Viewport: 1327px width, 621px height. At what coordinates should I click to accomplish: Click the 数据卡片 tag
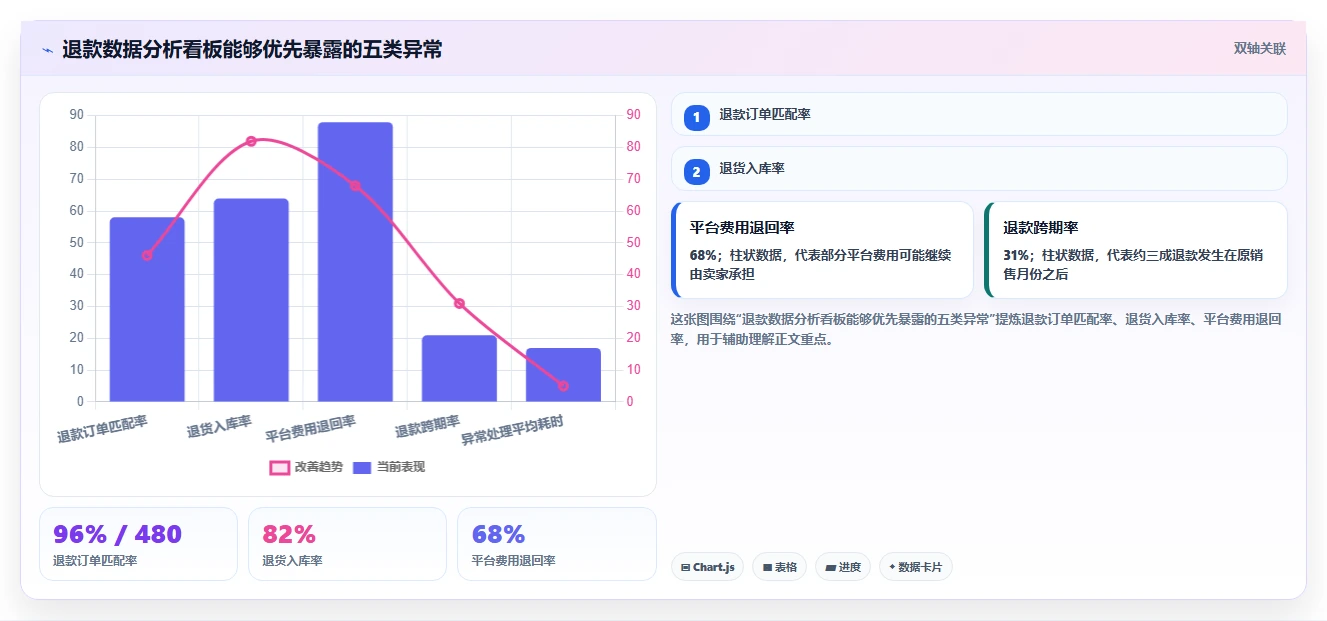(x=915, y=567)
